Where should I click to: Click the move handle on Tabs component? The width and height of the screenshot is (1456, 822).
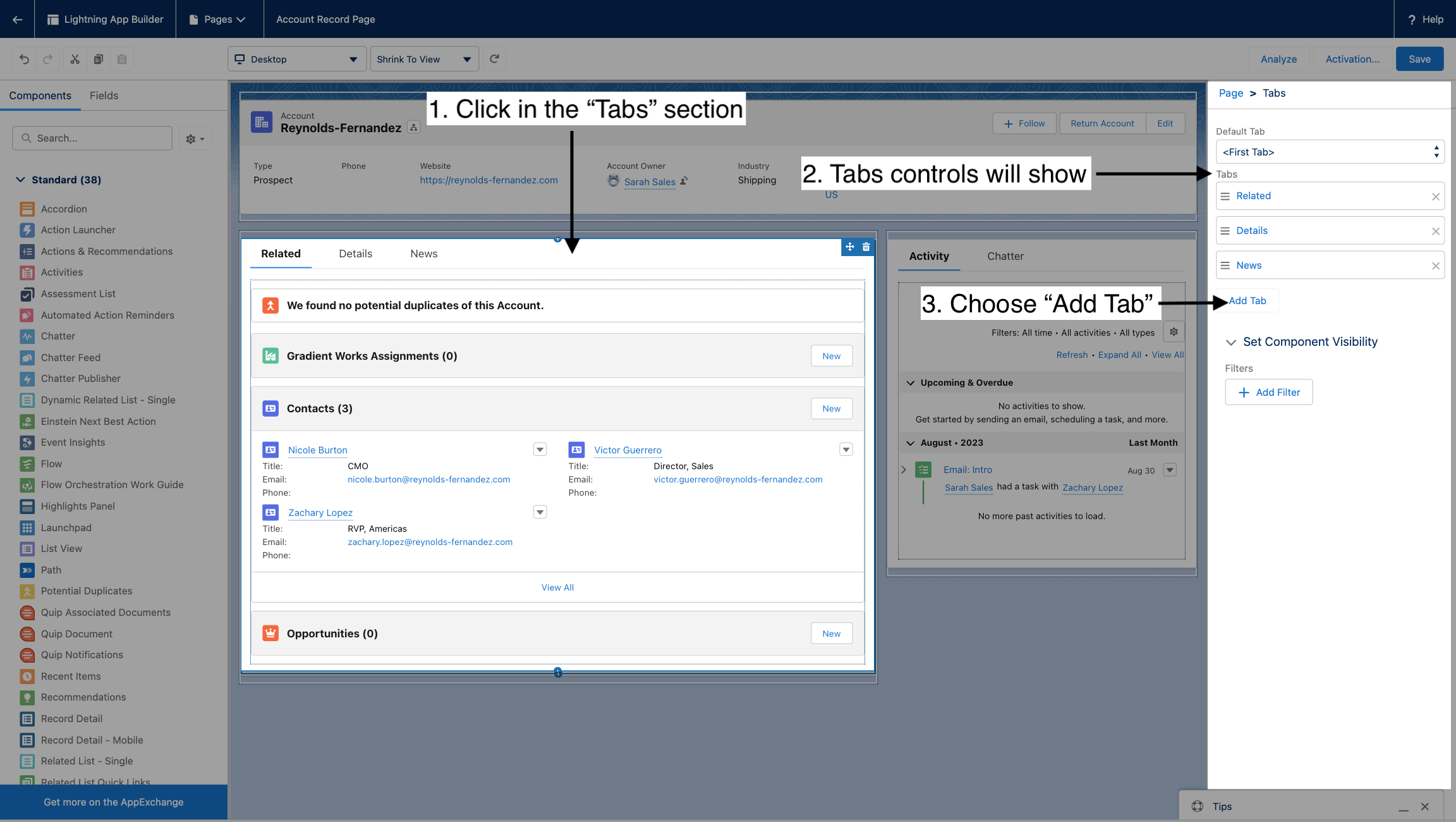(850, 247)
